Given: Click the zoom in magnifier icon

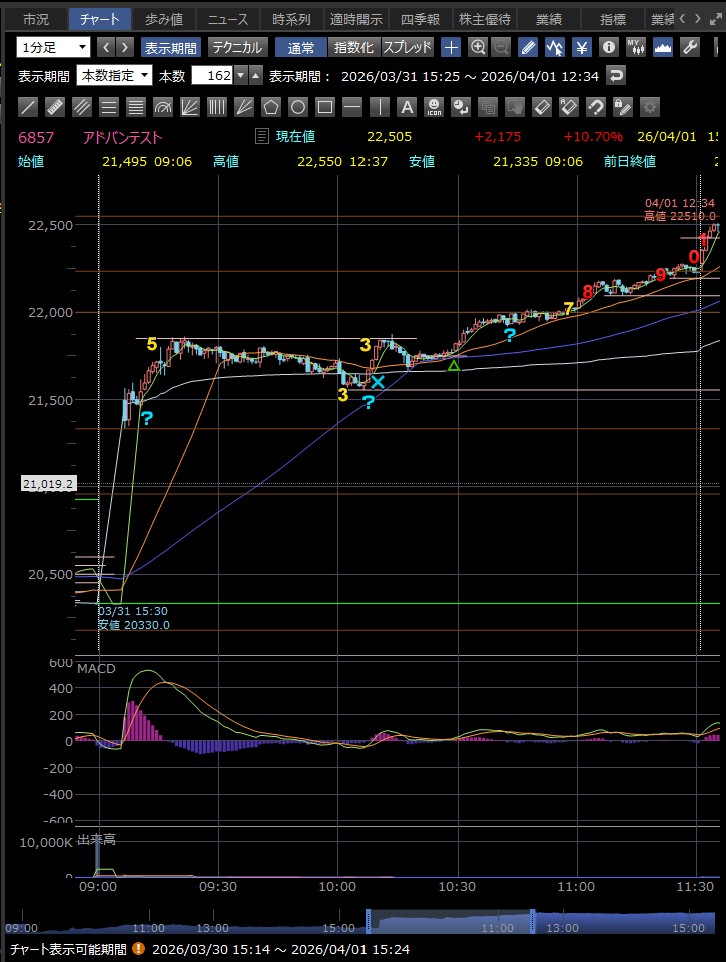Looking at the screenshot, I should pyautogui.click(x=478, y=47).
